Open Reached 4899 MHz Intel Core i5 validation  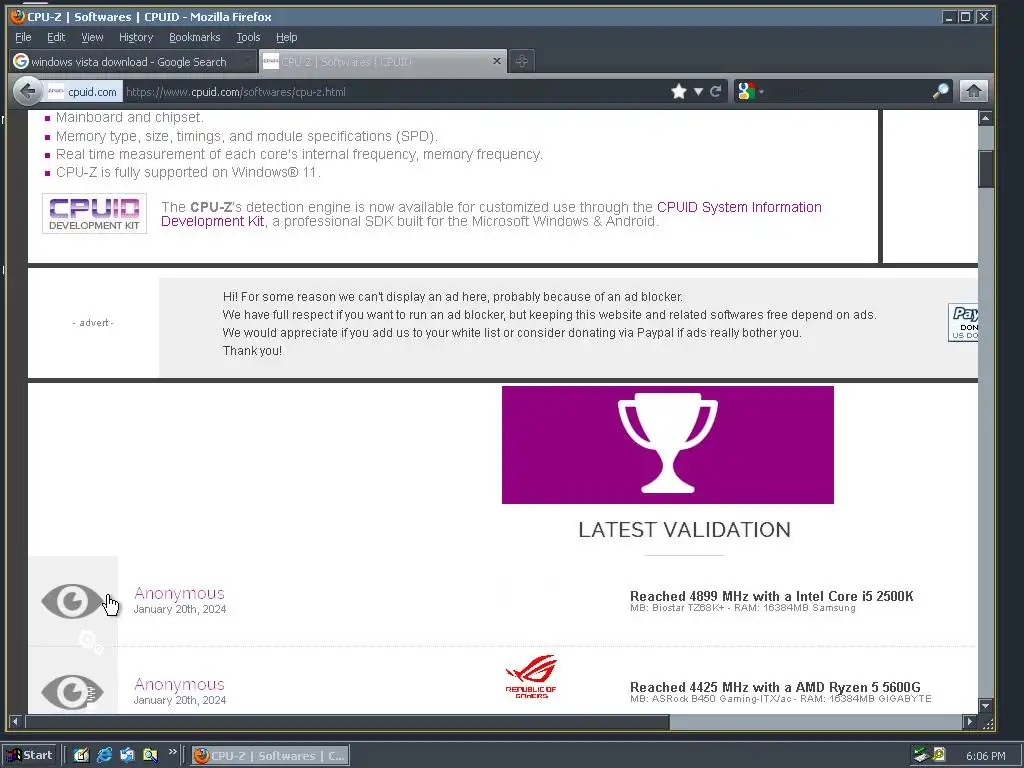[771, 596]
